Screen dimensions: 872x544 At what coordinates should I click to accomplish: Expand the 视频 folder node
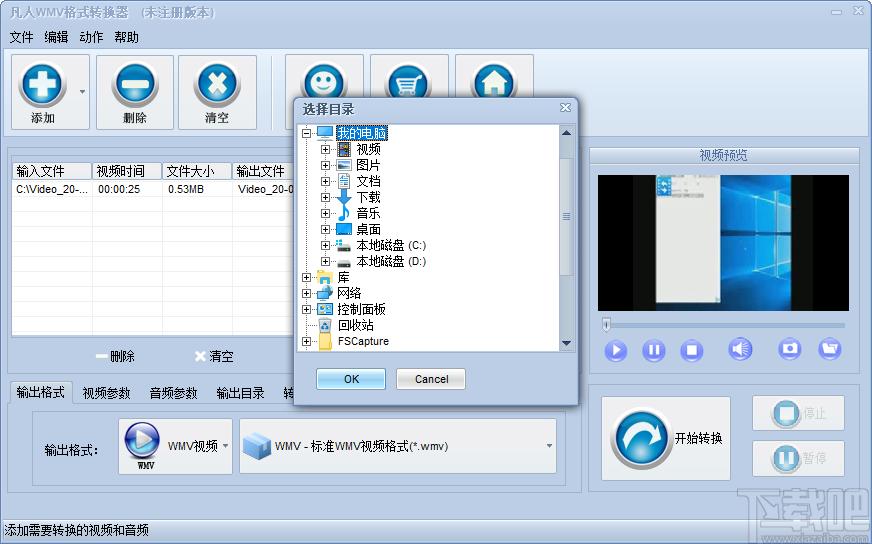coord(325,150)
